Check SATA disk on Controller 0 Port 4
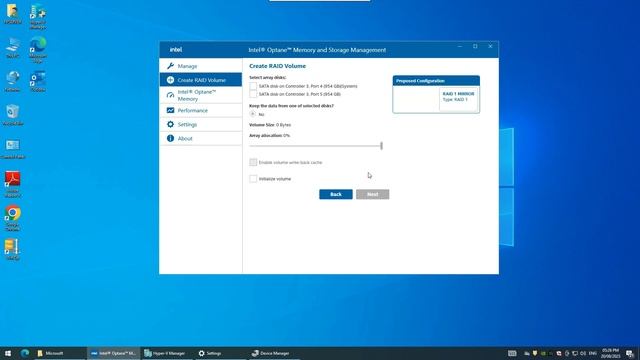 point(253,86)
